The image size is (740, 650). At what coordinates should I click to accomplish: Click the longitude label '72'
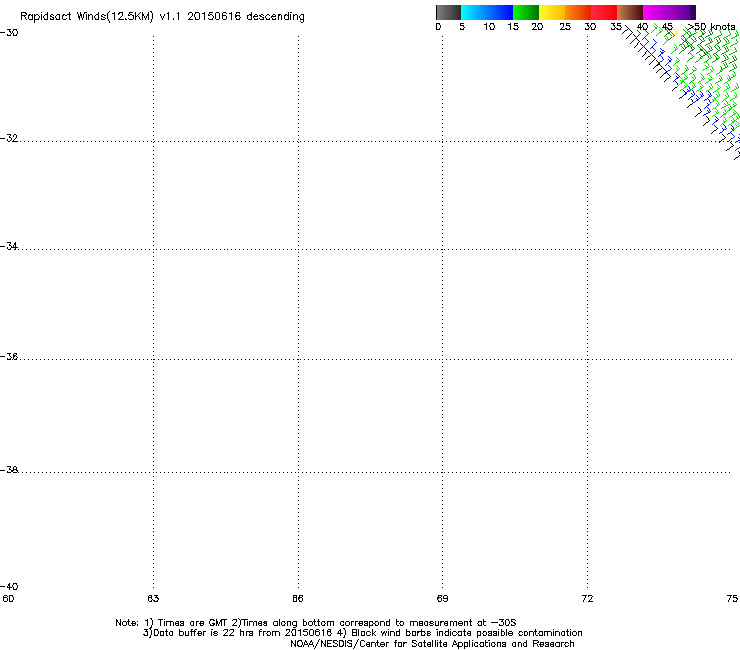point(587,599)
